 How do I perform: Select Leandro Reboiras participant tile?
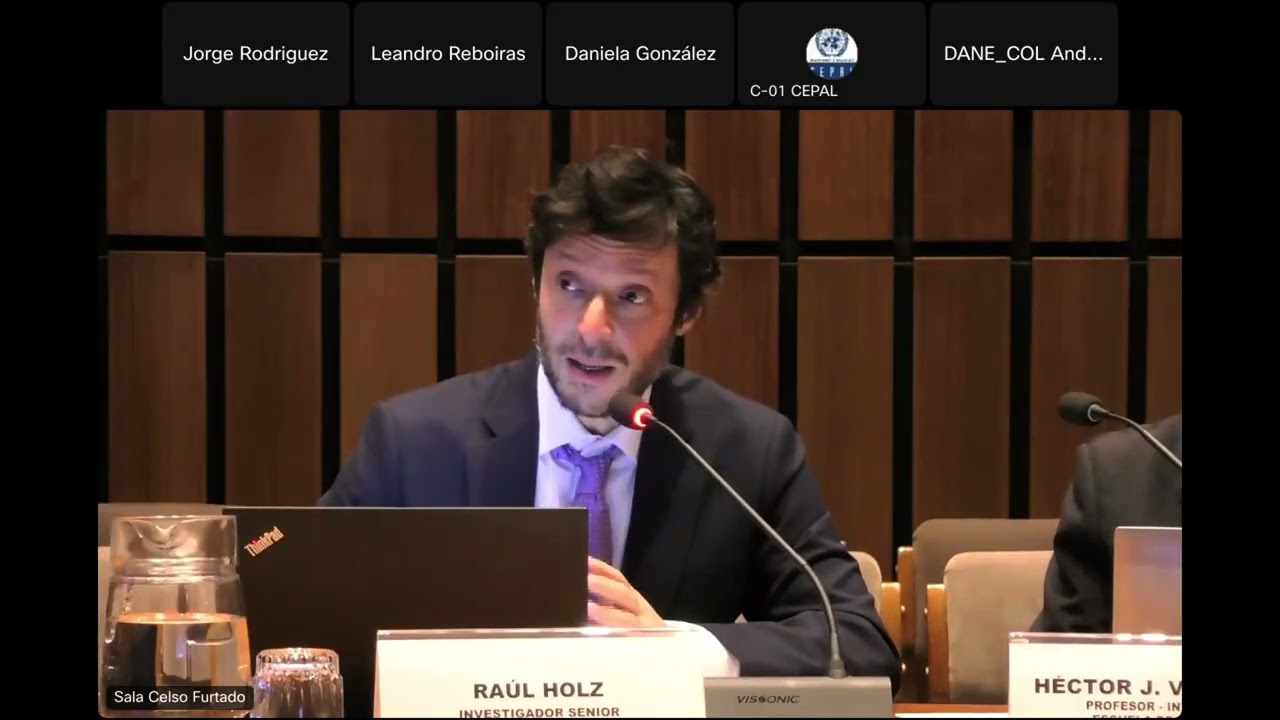448,54
